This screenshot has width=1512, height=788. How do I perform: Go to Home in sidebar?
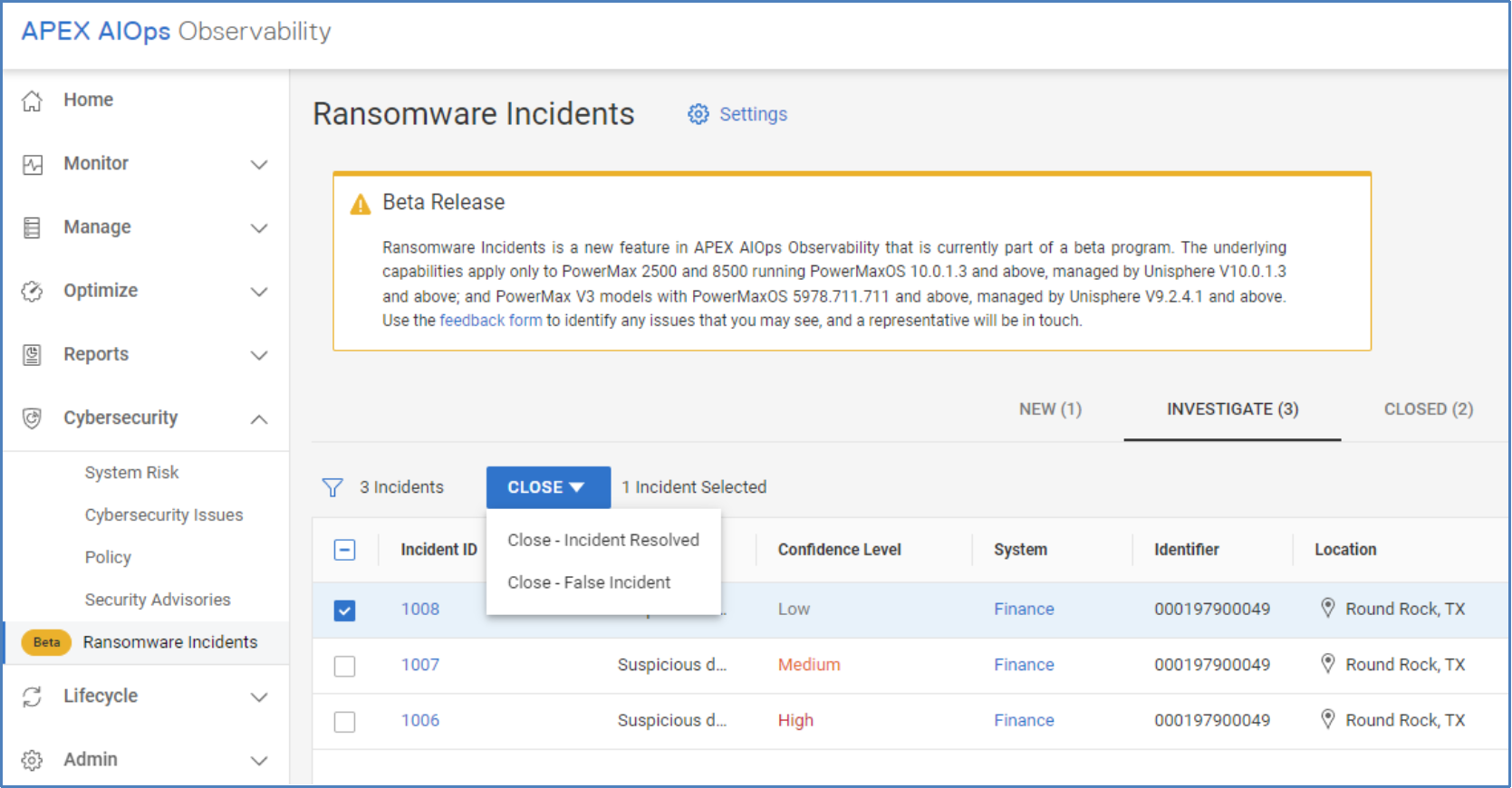tap(88, 100)
